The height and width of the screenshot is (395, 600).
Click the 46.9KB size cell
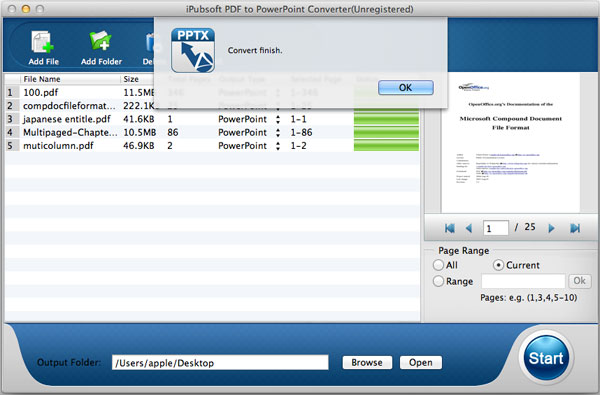click(139, 146)
